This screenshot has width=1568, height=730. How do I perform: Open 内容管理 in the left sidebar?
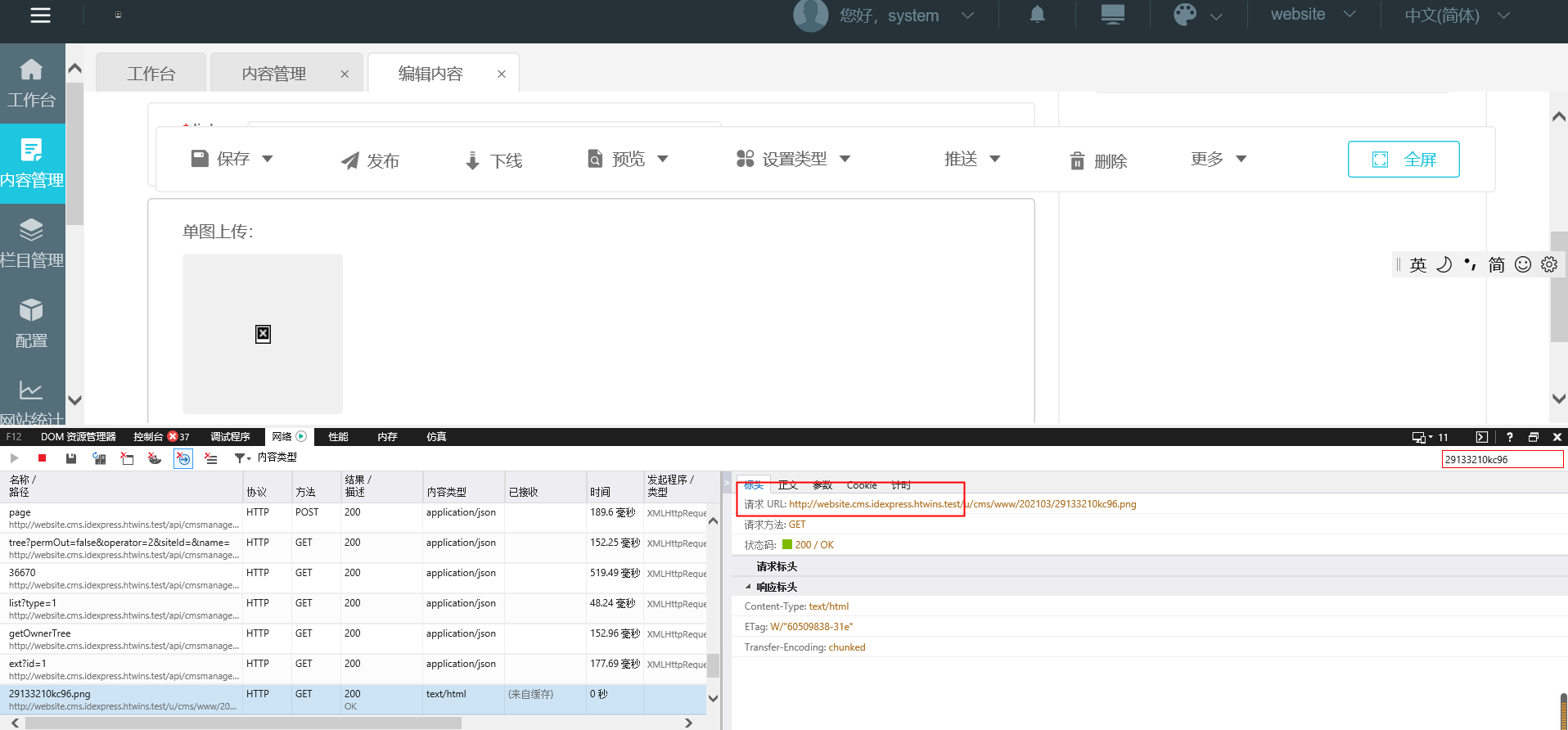tap(32, 164)
